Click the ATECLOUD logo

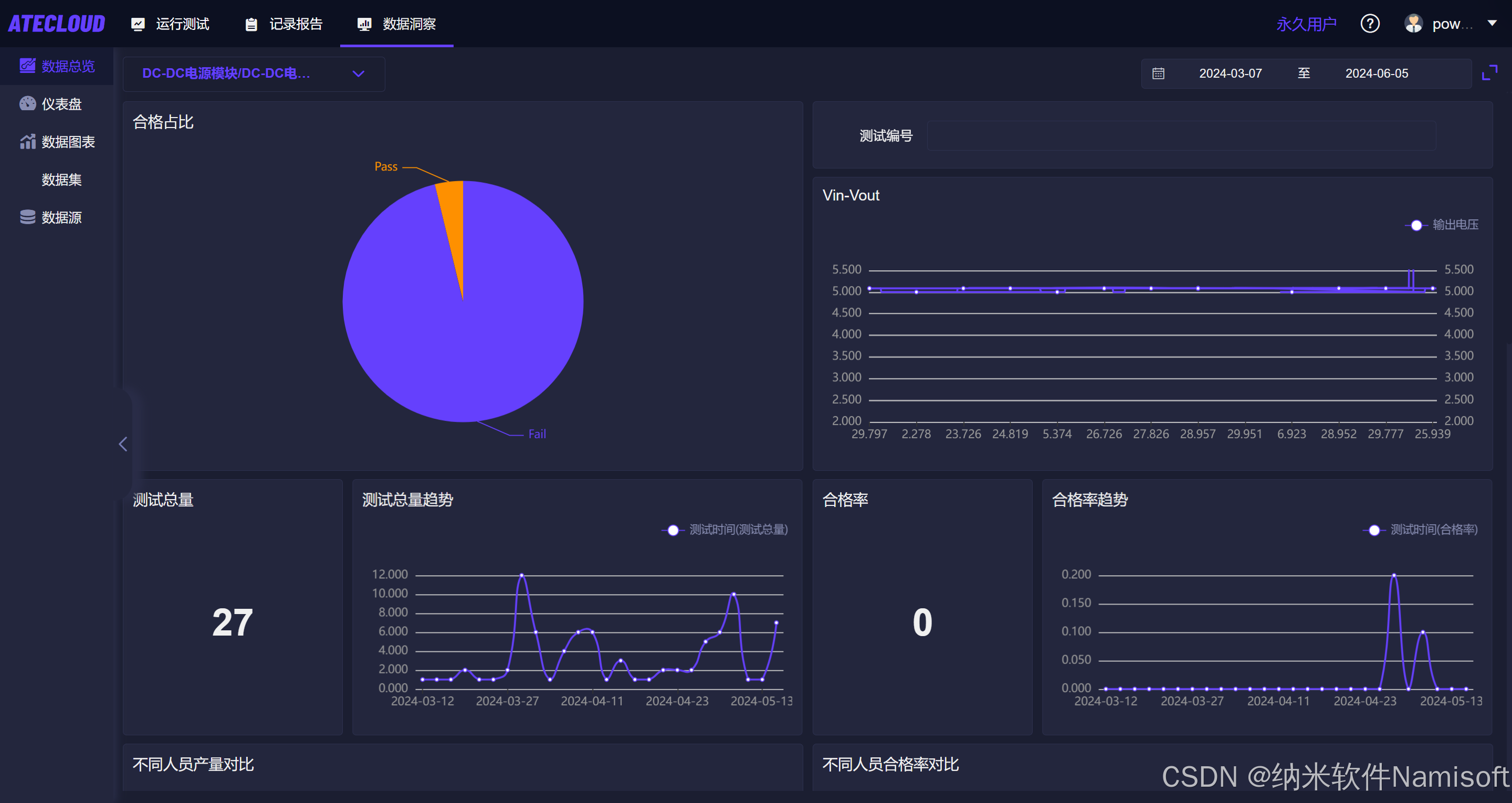tap(56, 24)
